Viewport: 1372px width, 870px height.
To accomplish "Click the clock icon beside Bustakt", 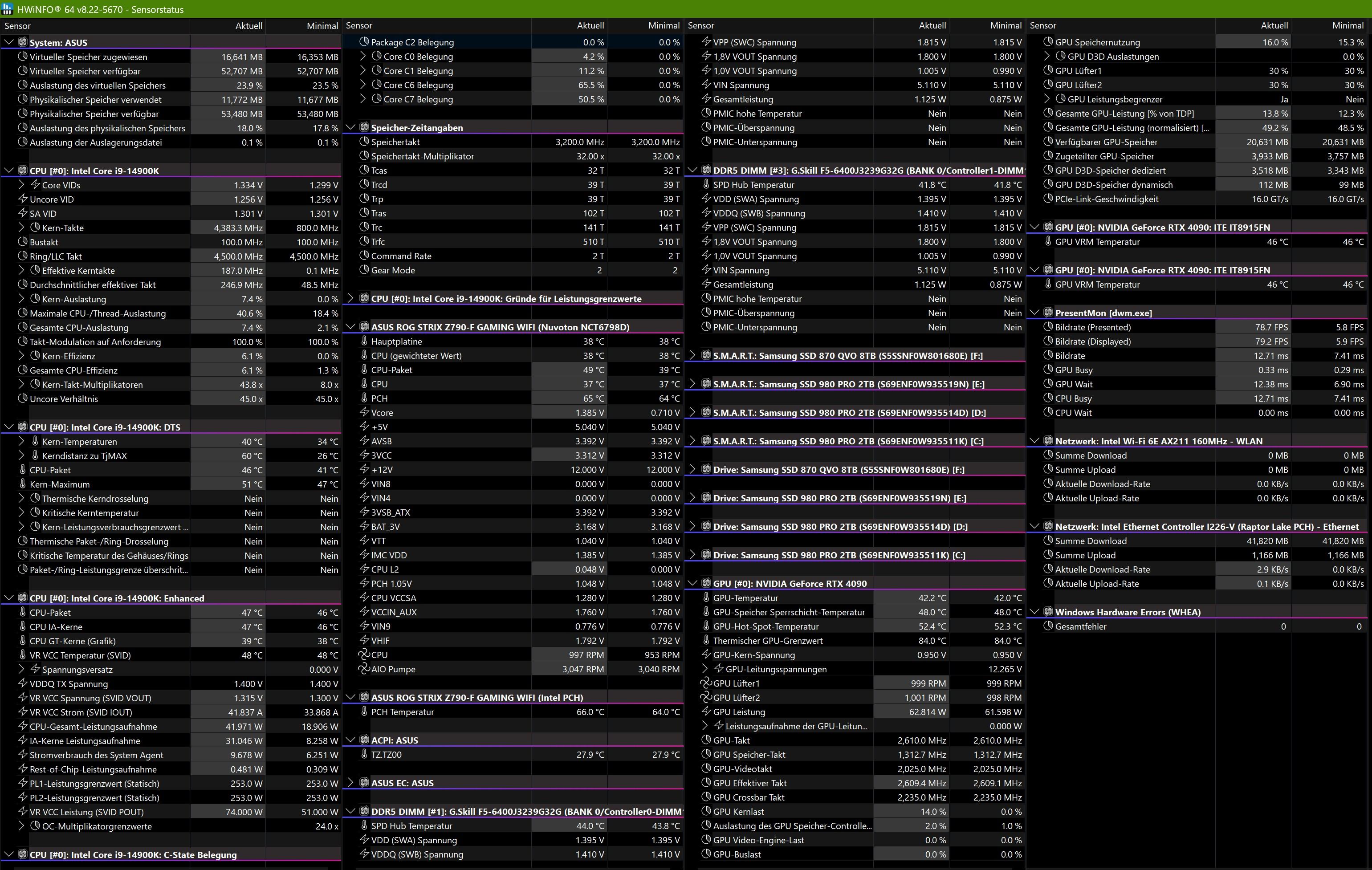I will tap(23, 242).
